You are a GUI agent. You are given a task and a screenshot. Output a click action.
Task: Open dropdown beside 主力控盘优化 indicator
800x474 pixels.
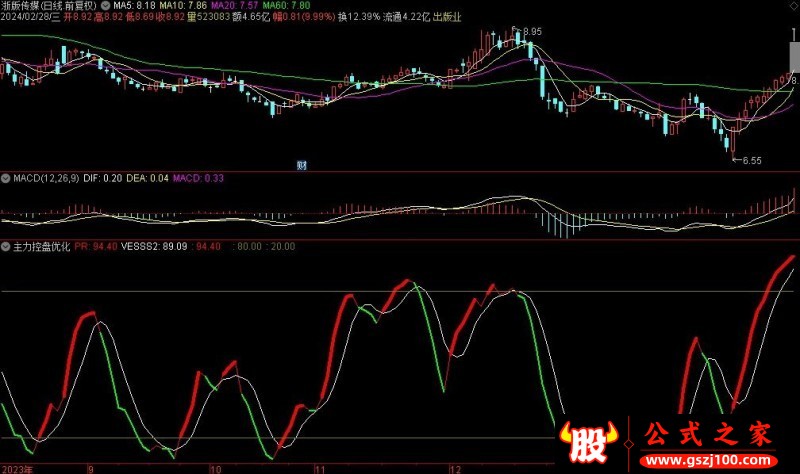[x=6, y=246]
